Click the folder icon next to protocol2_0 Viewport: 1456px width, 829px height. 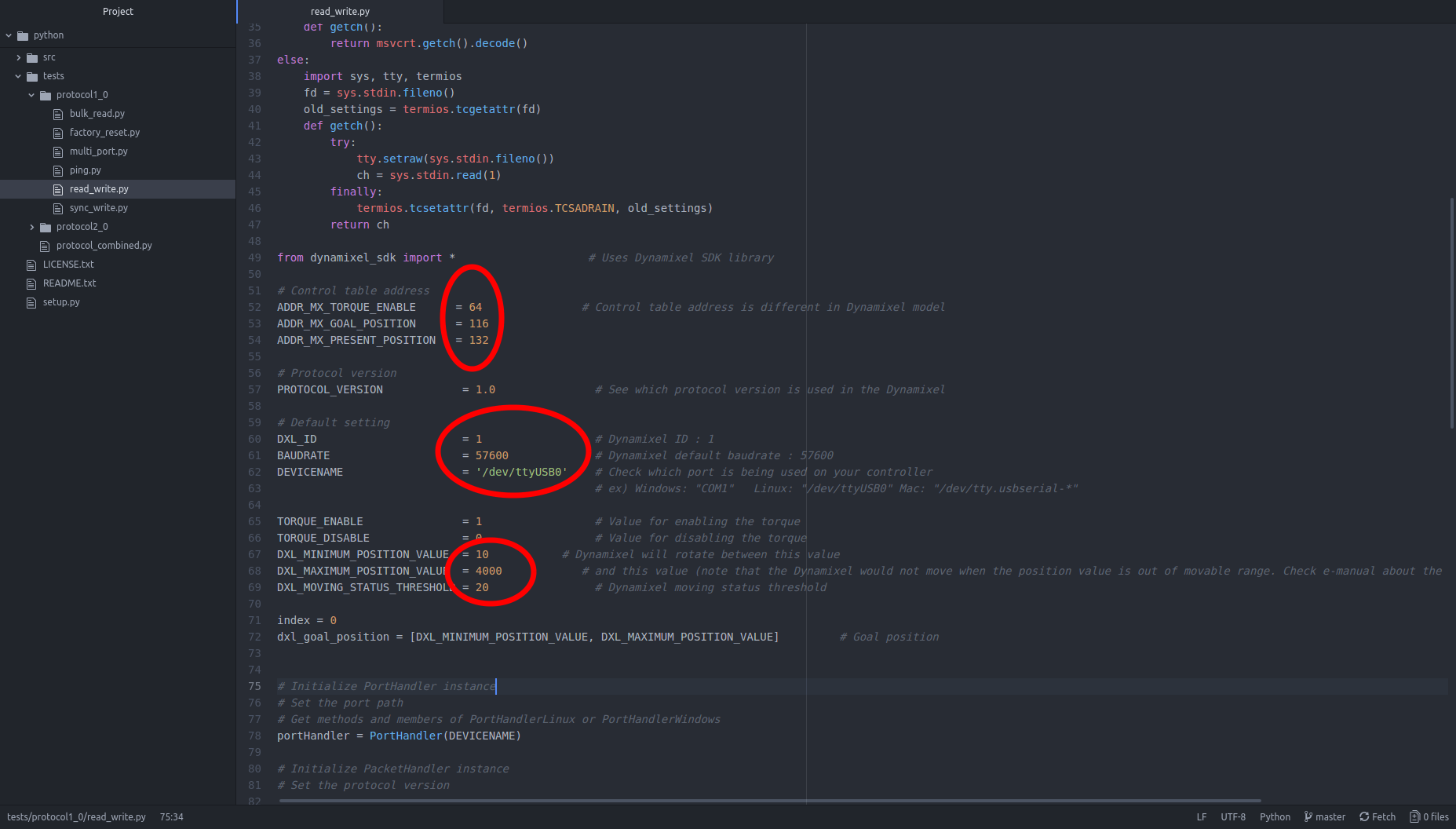click(46, 226)
